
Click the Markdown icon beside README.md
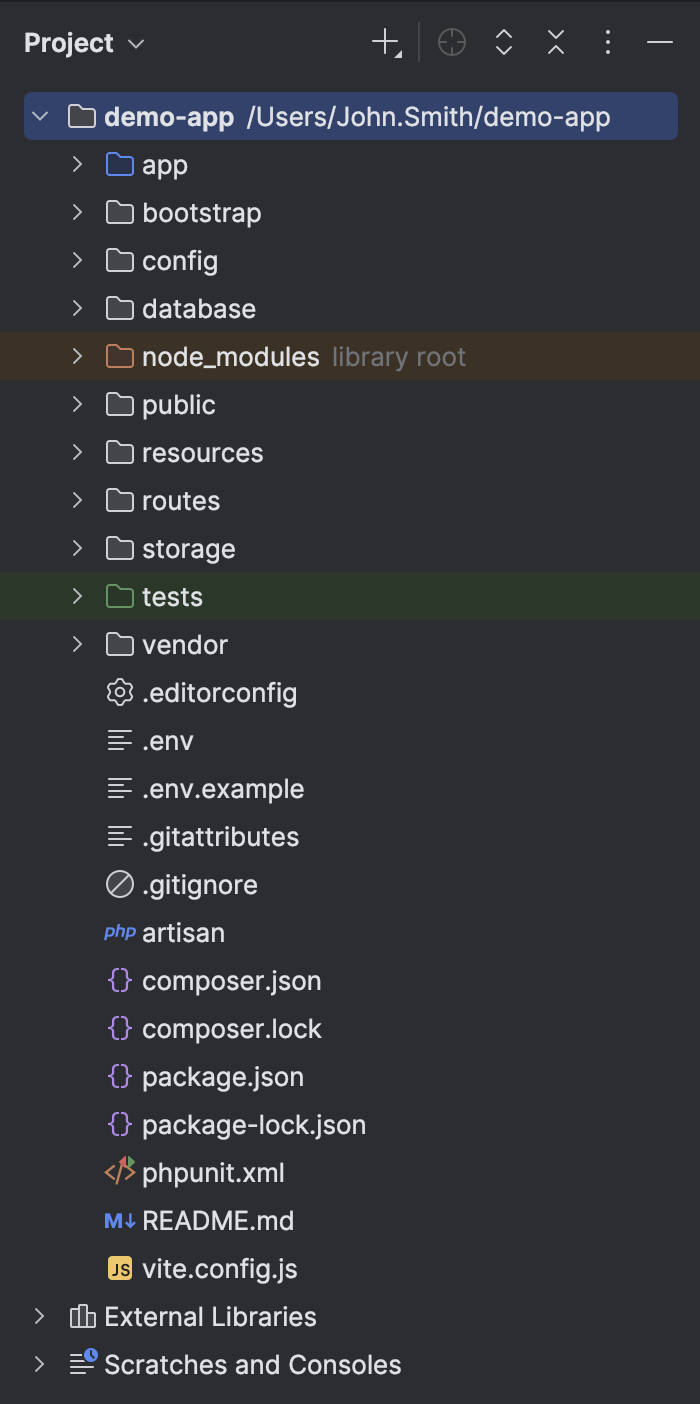tap(118, 1220)
